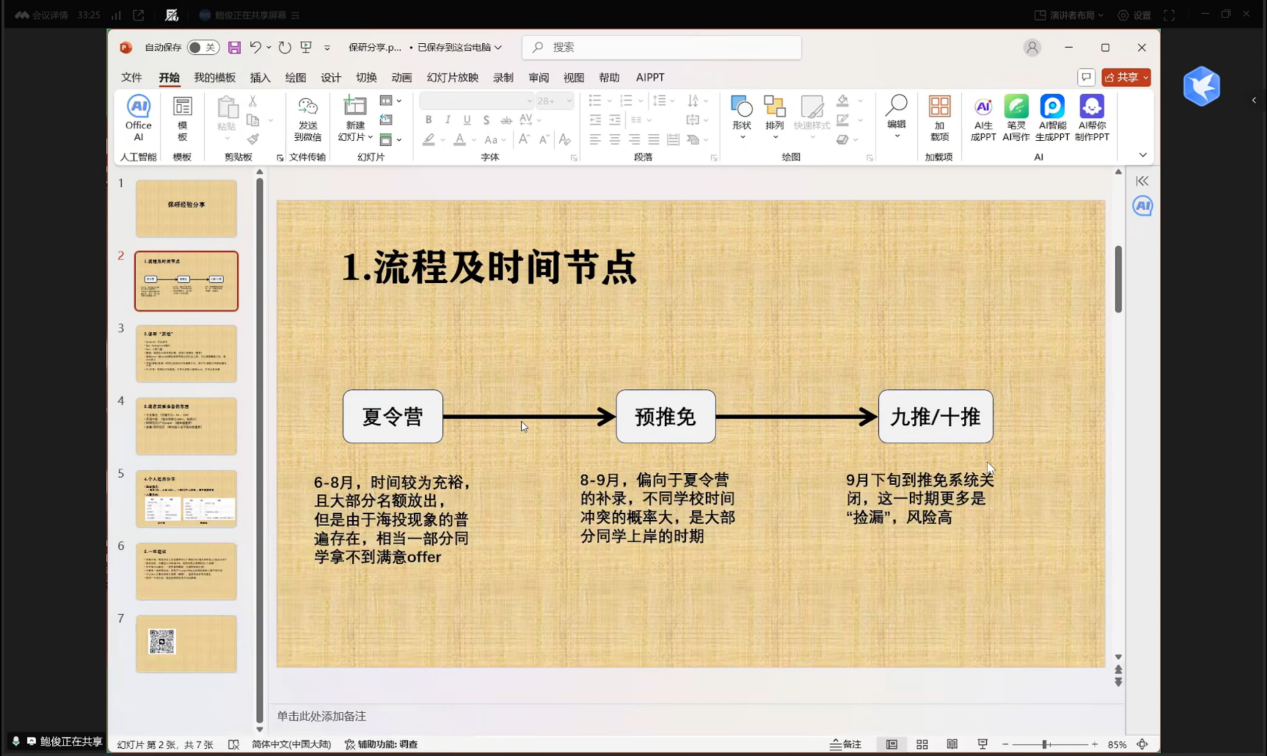The image size is (1267, 756).
Task: Switch to slide sorter view
Action: (922, 745)
